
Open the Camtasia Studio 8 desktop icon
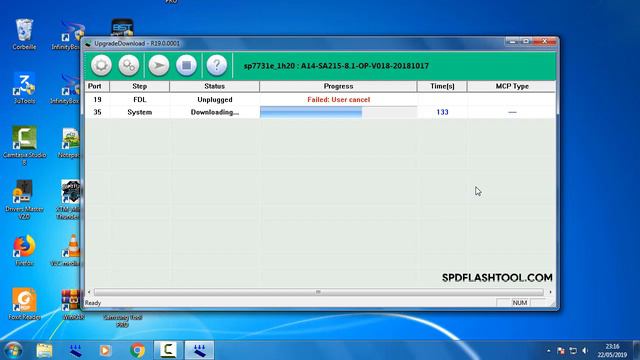[x=24, y=146]
